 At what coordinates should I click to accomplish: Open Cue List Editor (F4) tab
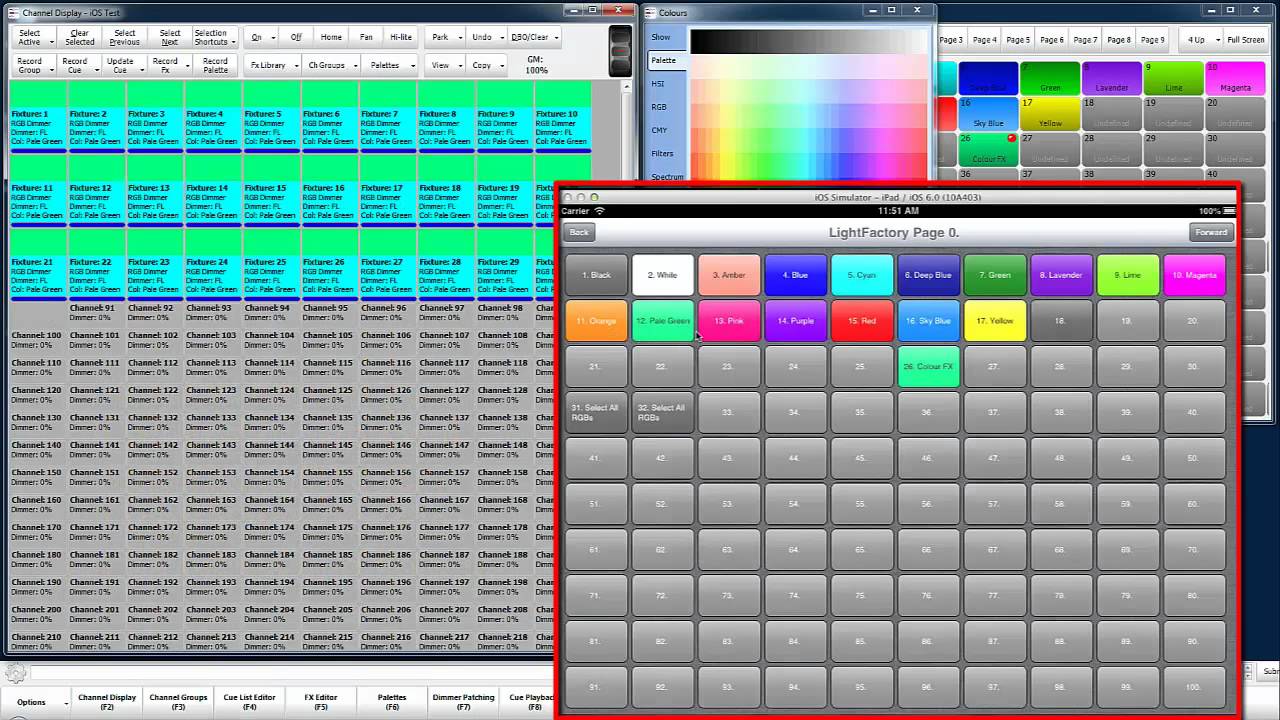pyautogui.click(x=249, y=702)
